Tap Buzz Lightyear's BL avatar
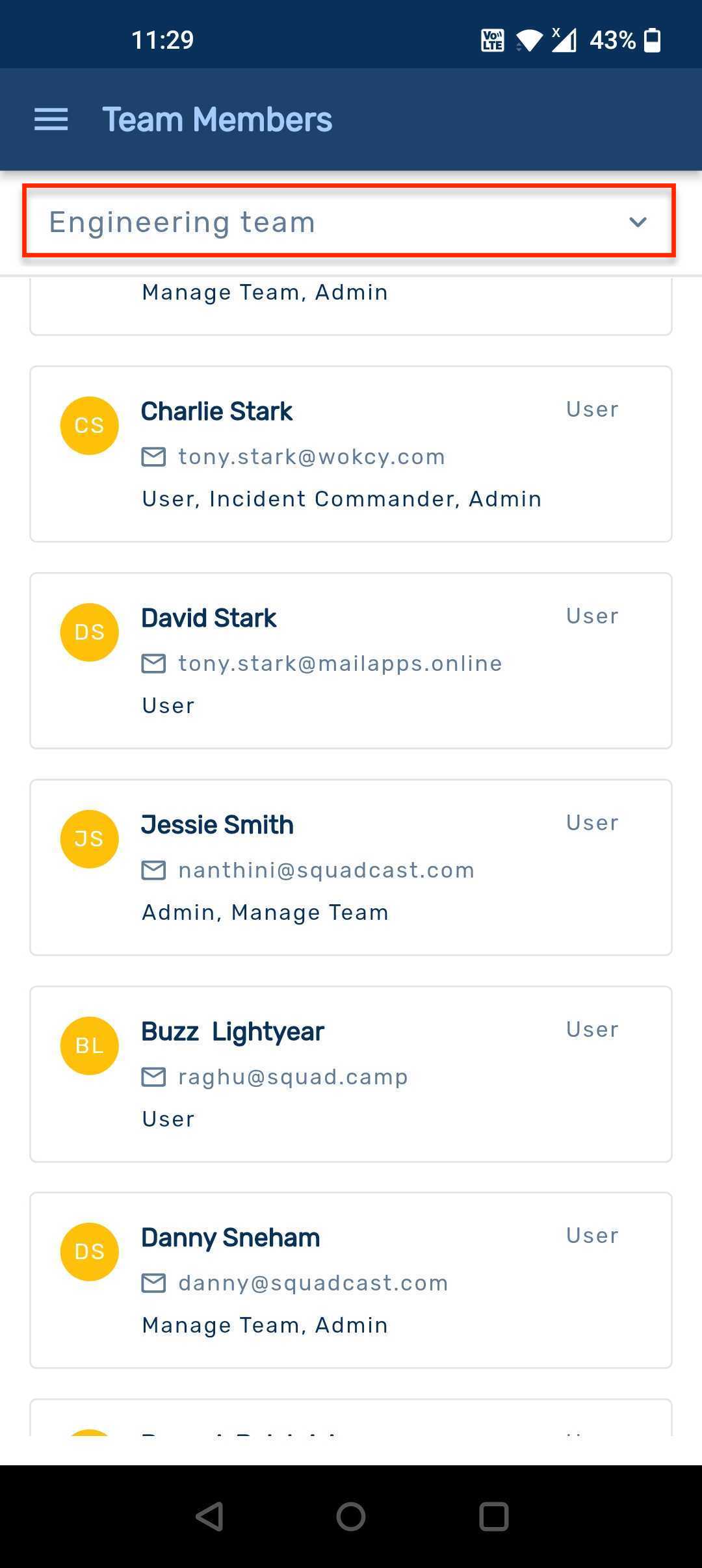702x1568 pixels. [x=90, y=1045]
